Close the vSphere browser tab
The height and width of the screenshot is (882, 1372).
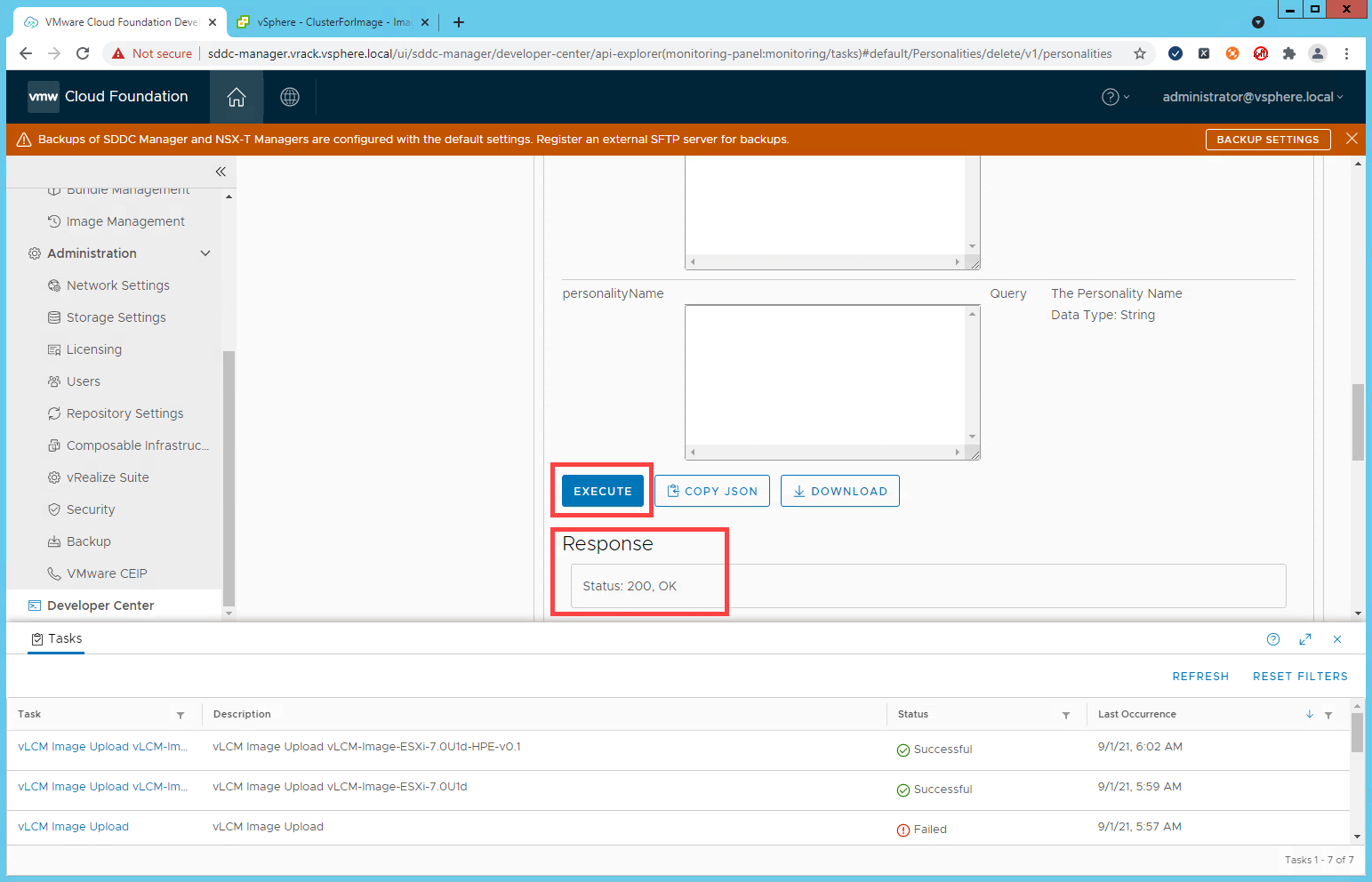424,22
